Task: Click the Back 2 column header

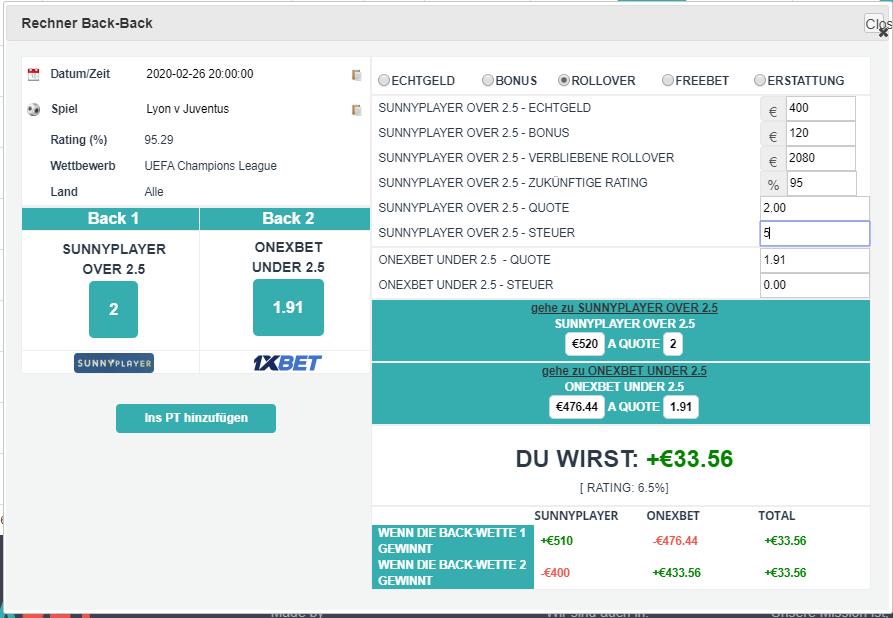Action: 285,219
